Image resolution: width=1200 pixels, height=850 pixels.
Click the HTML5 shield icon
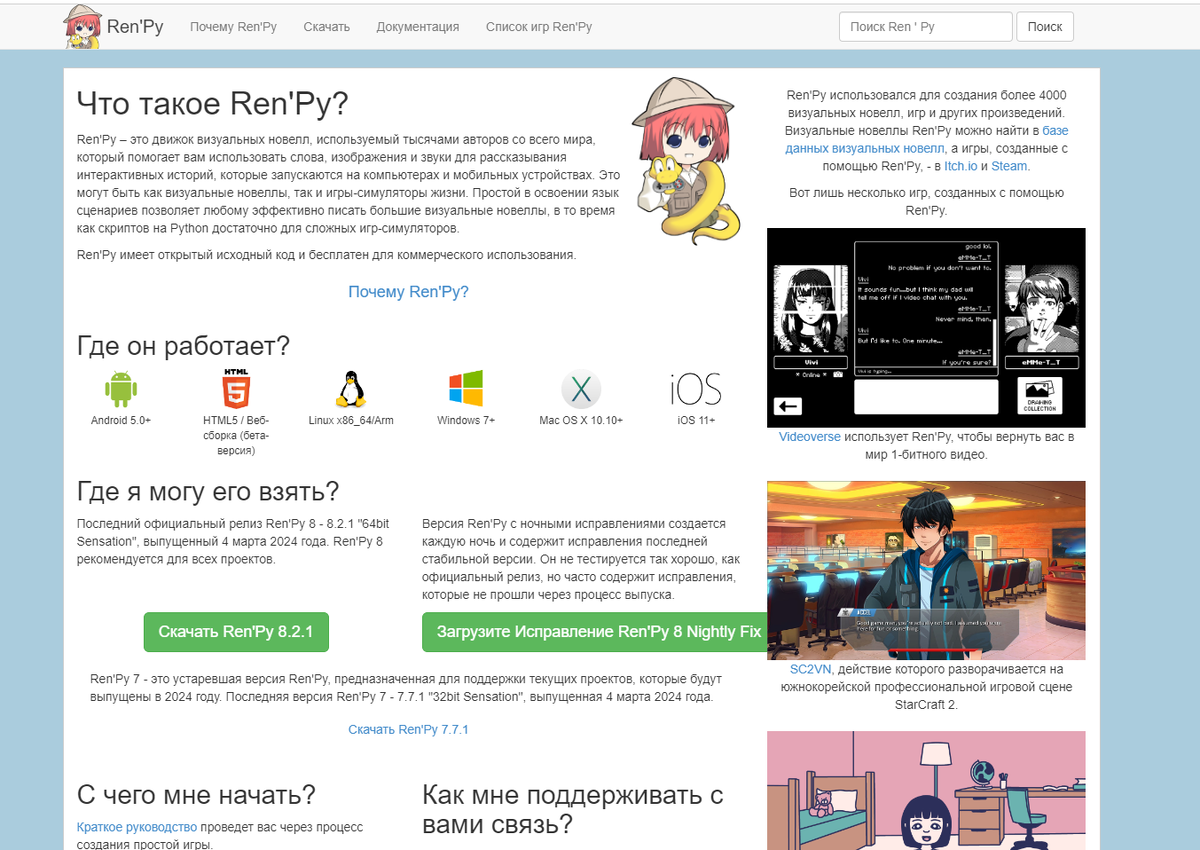click(x=236, y=388)
